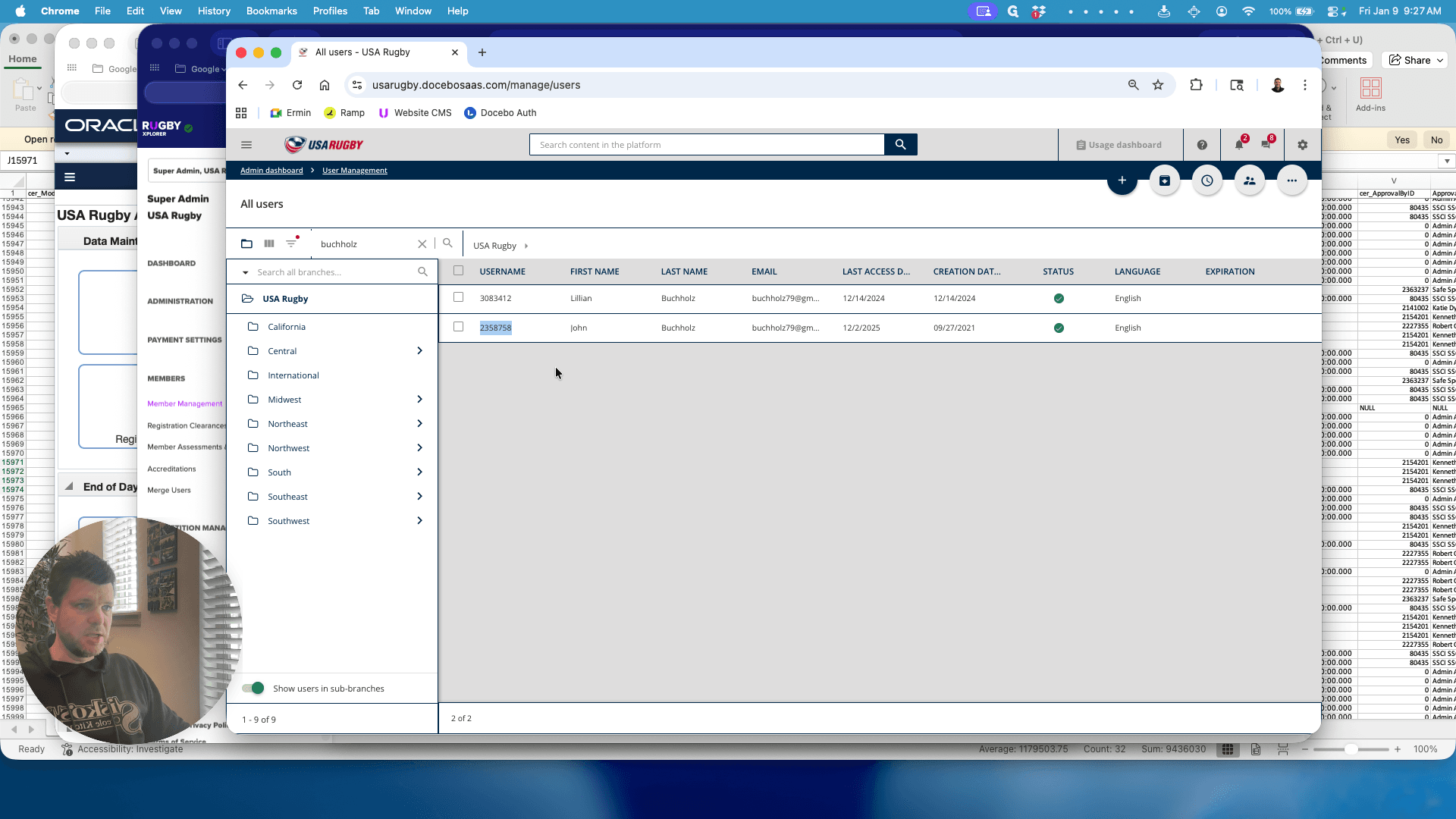
Task: Check the John Buchholz row checkbox
Action: [458, 327]
